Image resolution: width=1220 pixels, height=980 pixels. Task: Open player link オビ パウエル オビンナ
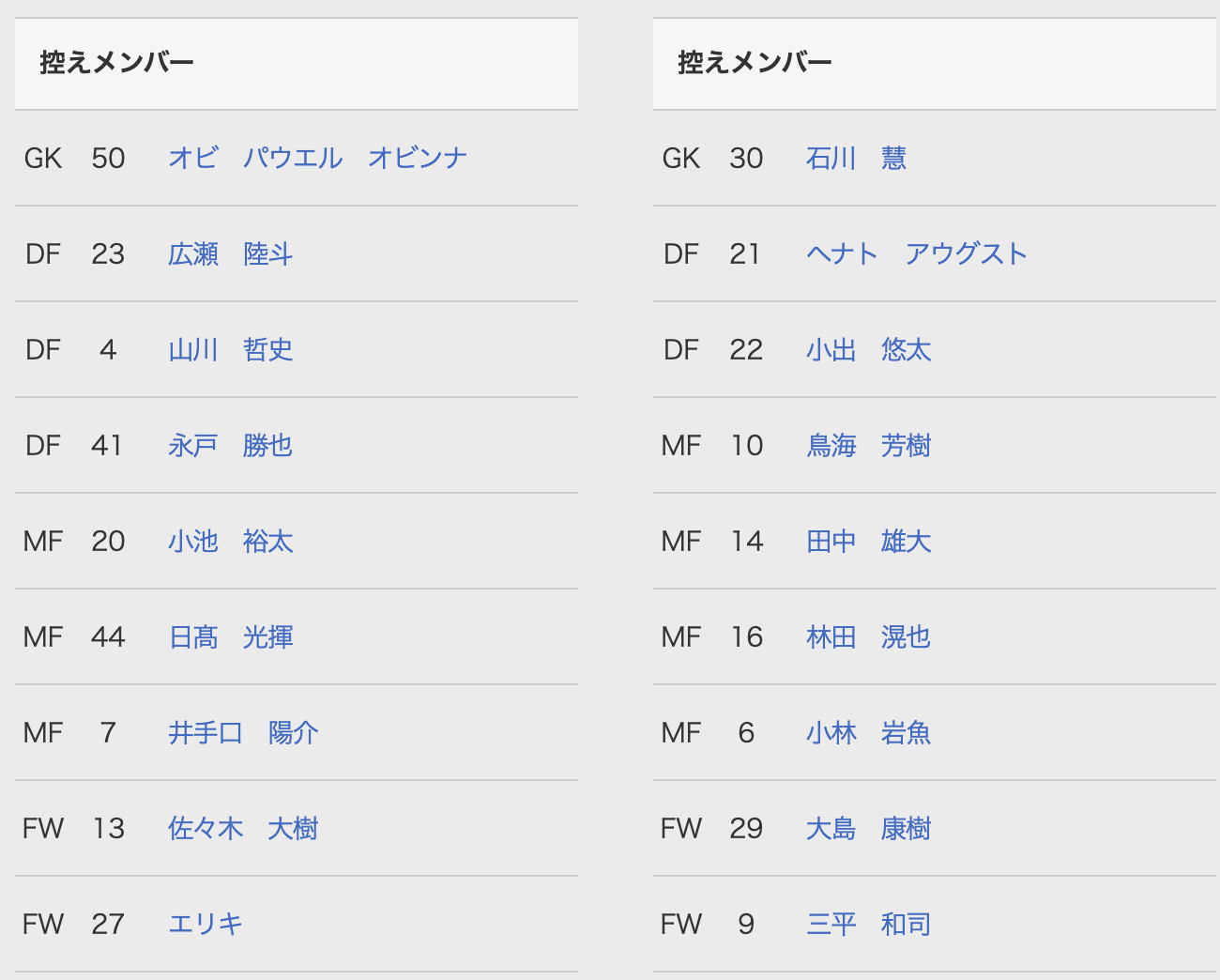pos(317,158)
